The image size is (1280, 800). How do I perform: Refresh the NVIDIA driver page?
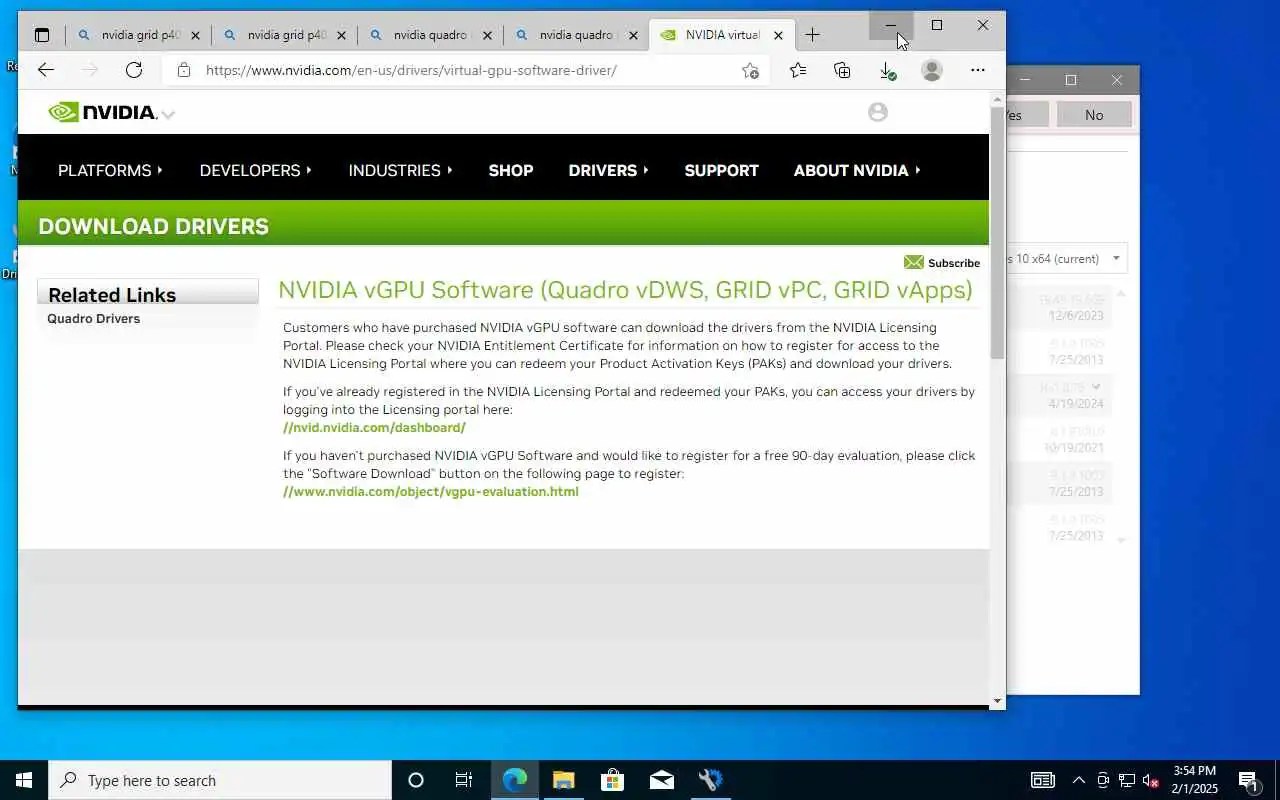pyautogui.click(x=134, y=70)
